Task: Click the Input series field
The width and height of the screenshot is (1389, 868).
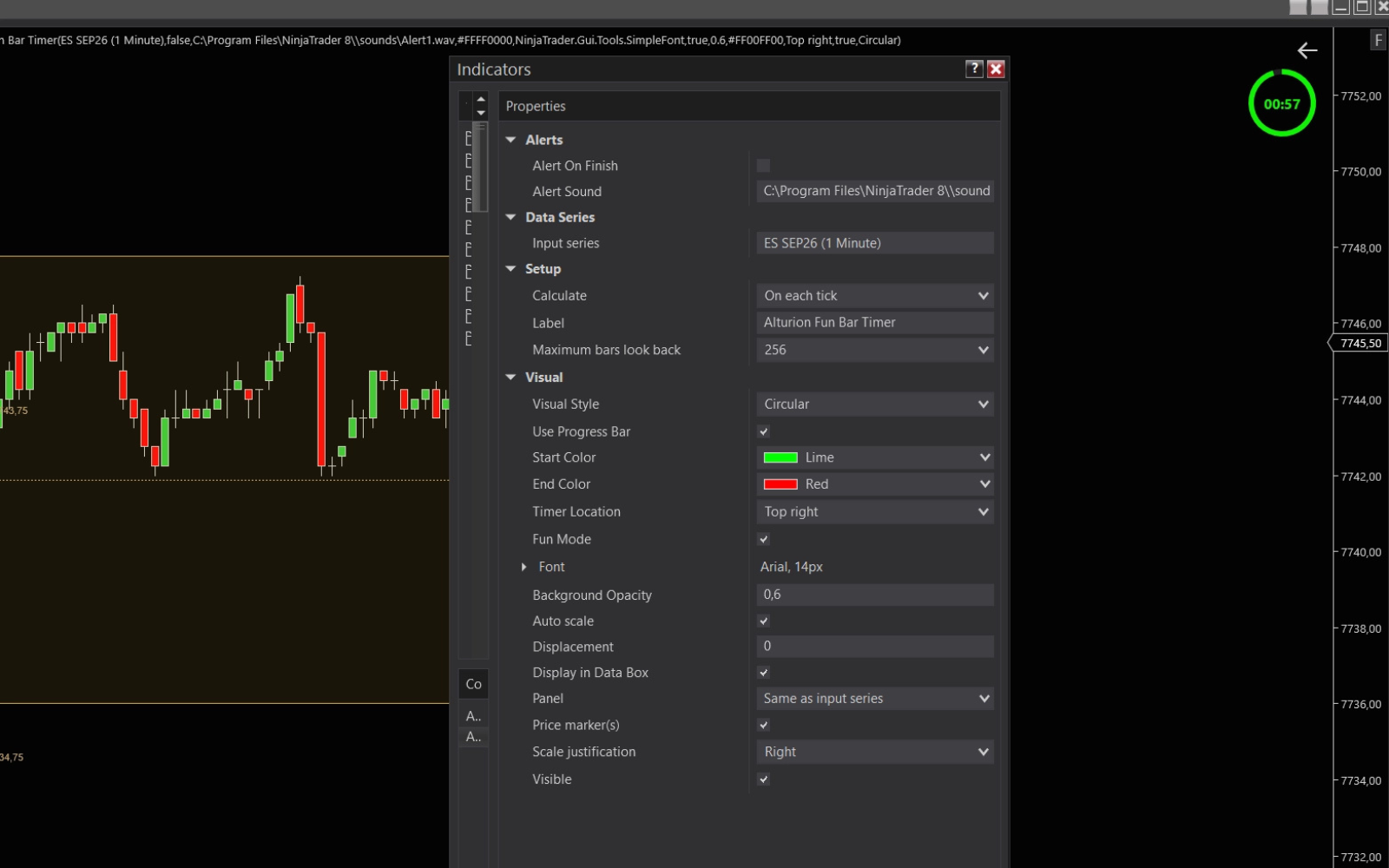Action: coord(875,243)
